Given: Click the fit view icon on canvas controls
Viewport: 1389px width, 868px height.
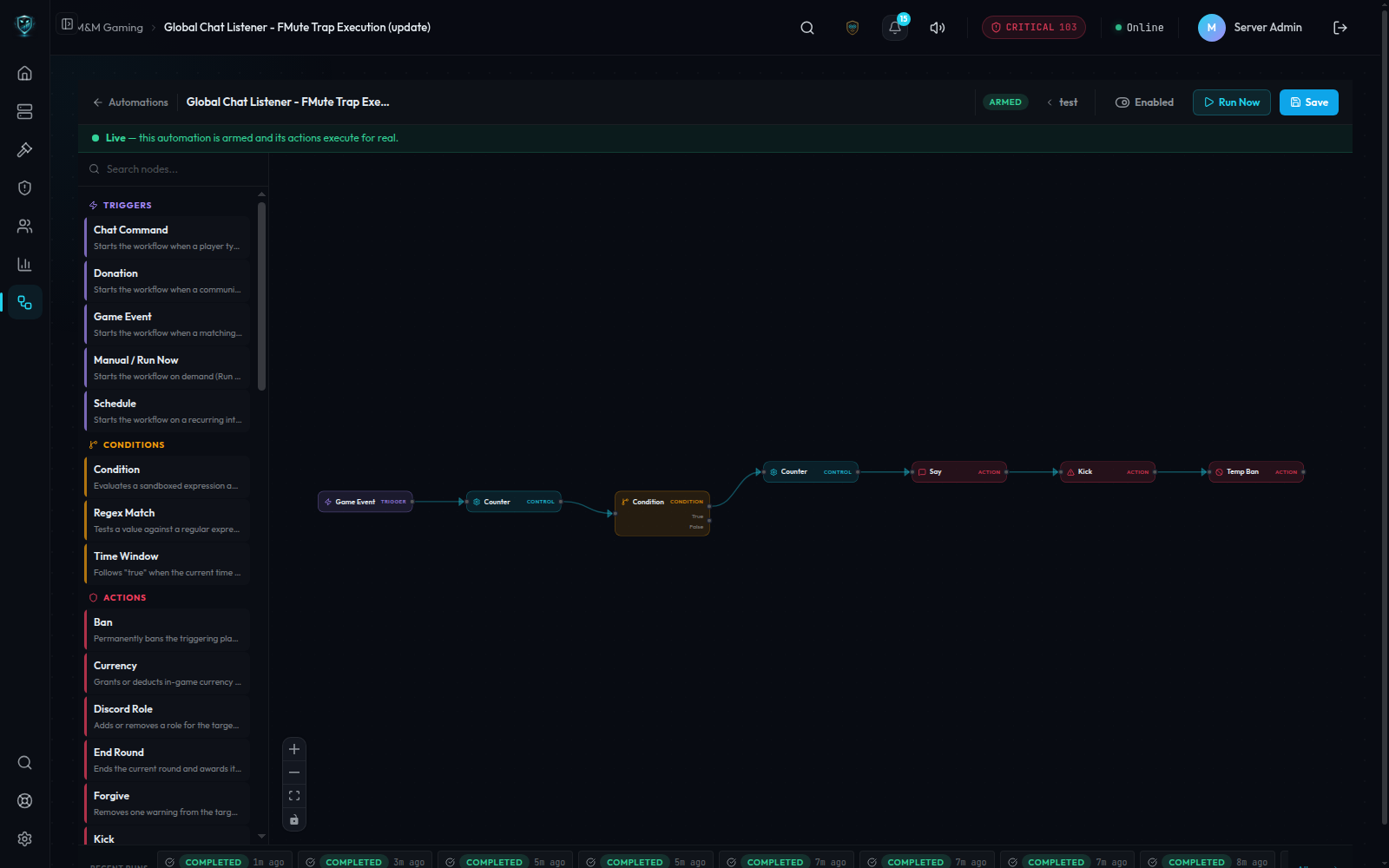Looking at the screenshot, I should tap(294, 796).
